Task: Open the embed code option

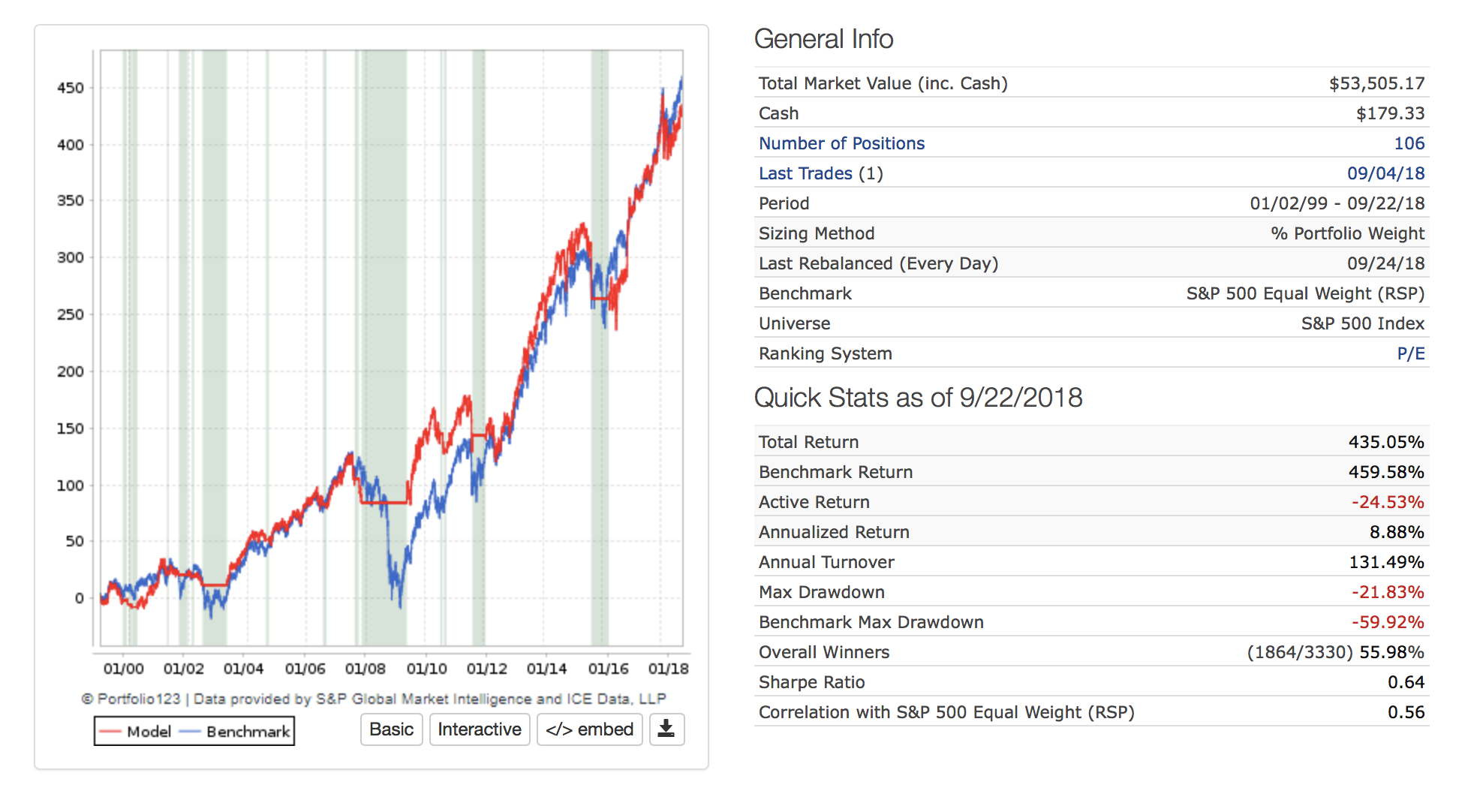Action: click(x=589, y=729)
